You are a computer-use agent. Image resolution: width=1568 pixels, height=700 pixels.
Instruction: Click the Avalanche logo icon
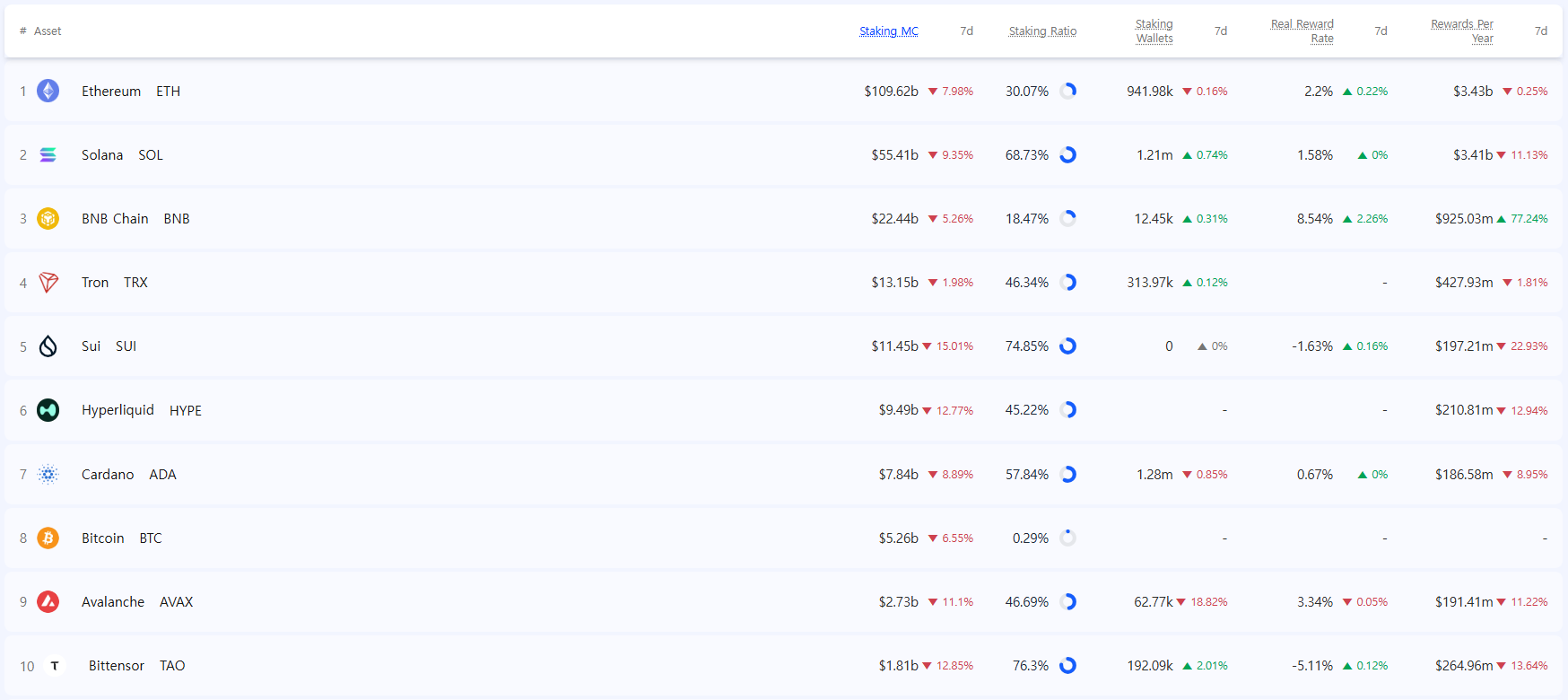point(48,601)
